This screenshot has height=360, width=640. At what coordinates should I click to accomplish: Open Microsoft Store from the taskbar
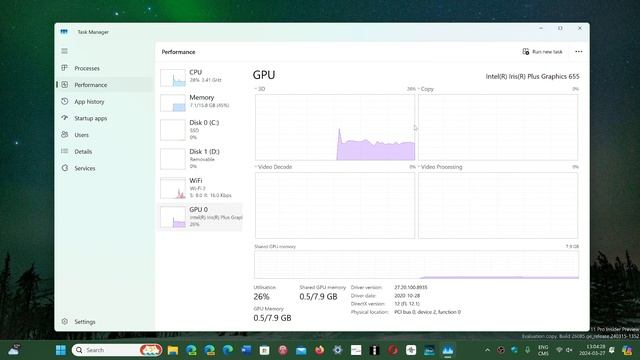pos(264,350)
